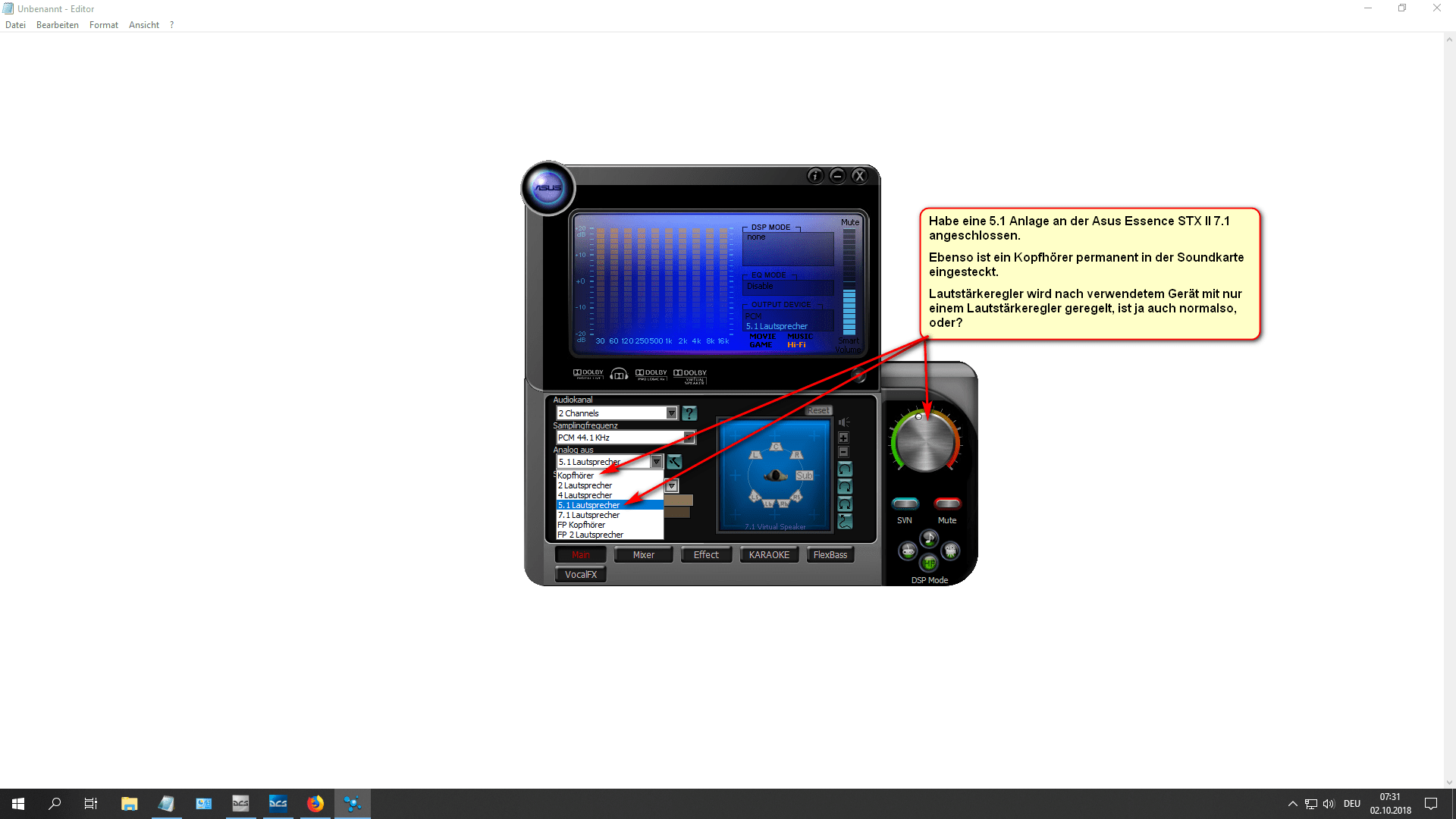The image size is (1456, 819).
Task: Choose the movie camera DSP mode icon
Action: tap(950, 551)
